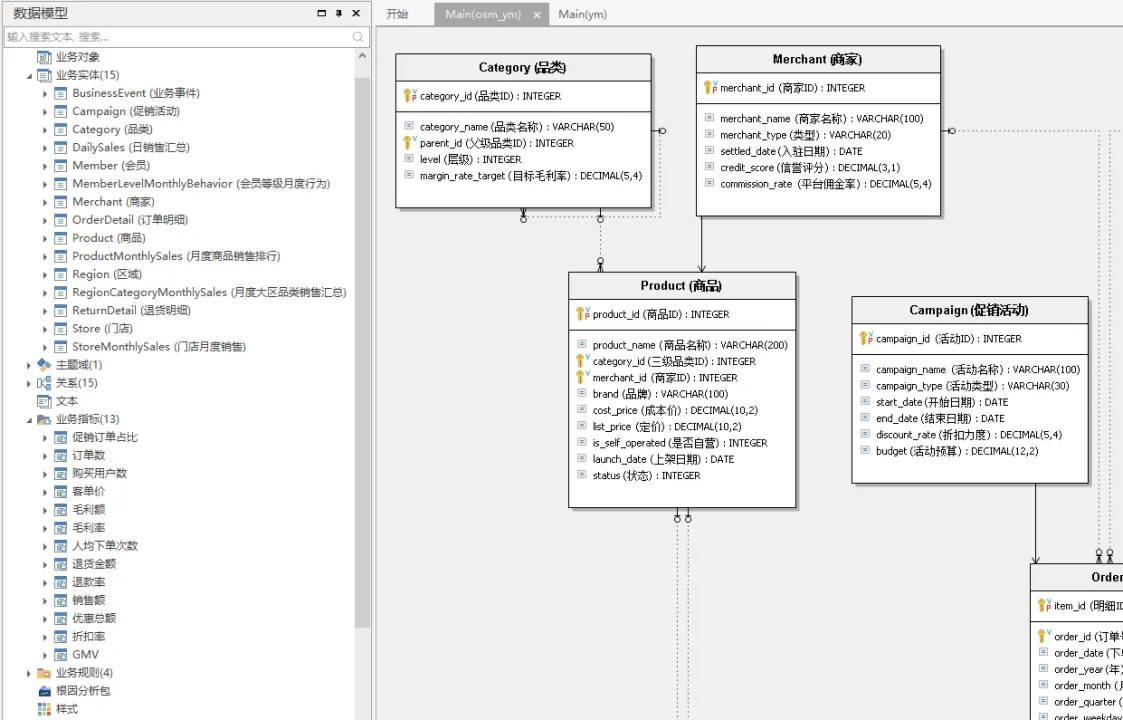1123x720 pixels.
Task: Open the Main(ym) tab
Action: [x=582, y=14]
